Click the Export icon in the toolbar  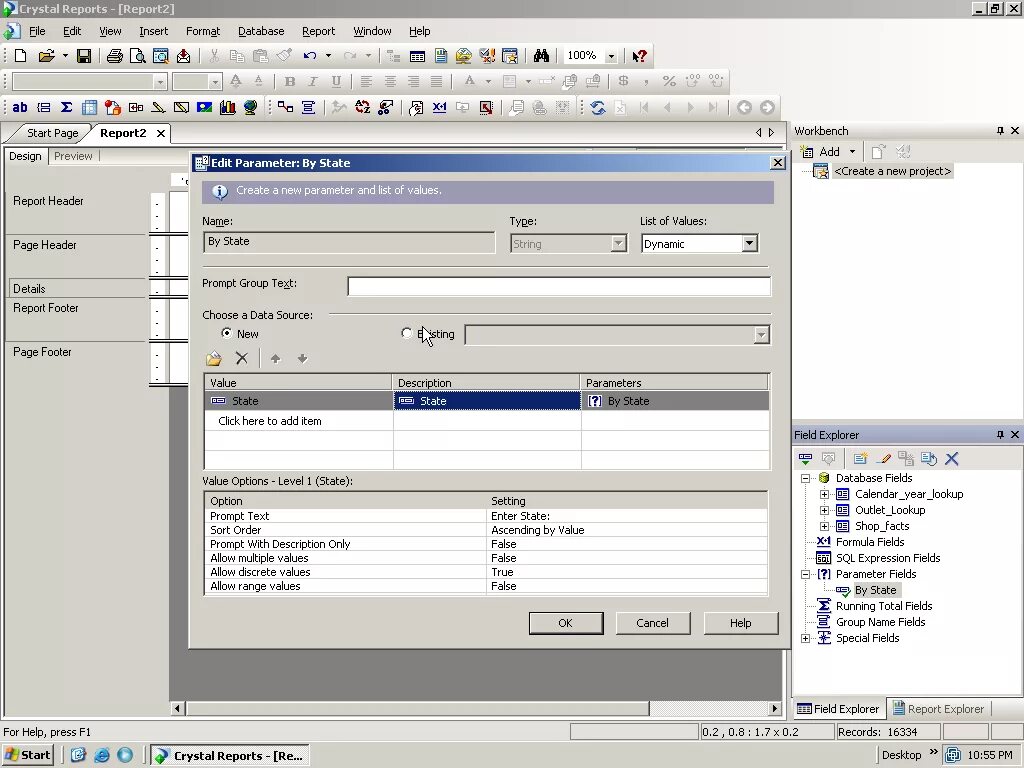(x=184, y=56)
